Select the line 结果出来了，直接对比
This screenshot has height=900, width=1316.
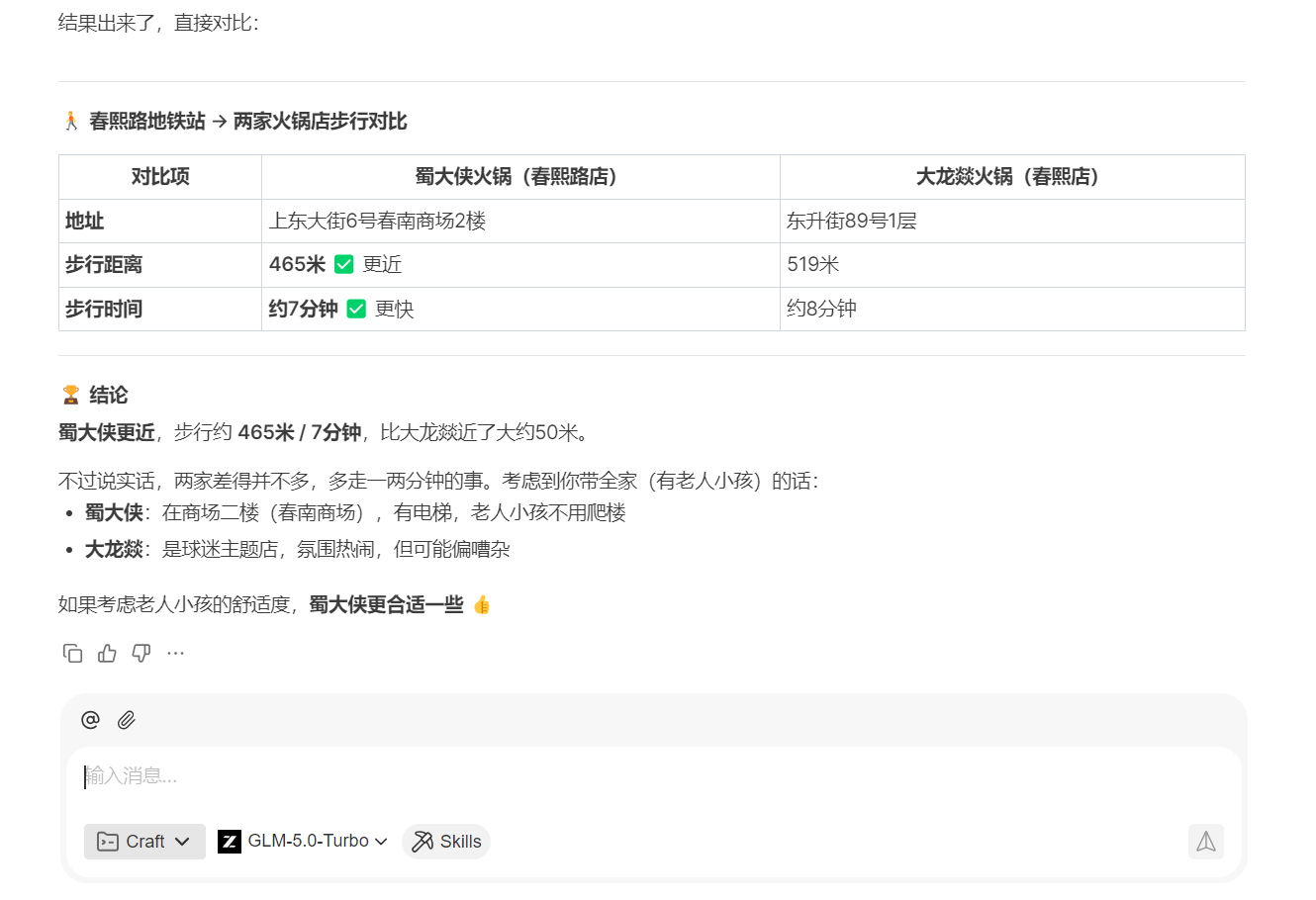point(158,22)
